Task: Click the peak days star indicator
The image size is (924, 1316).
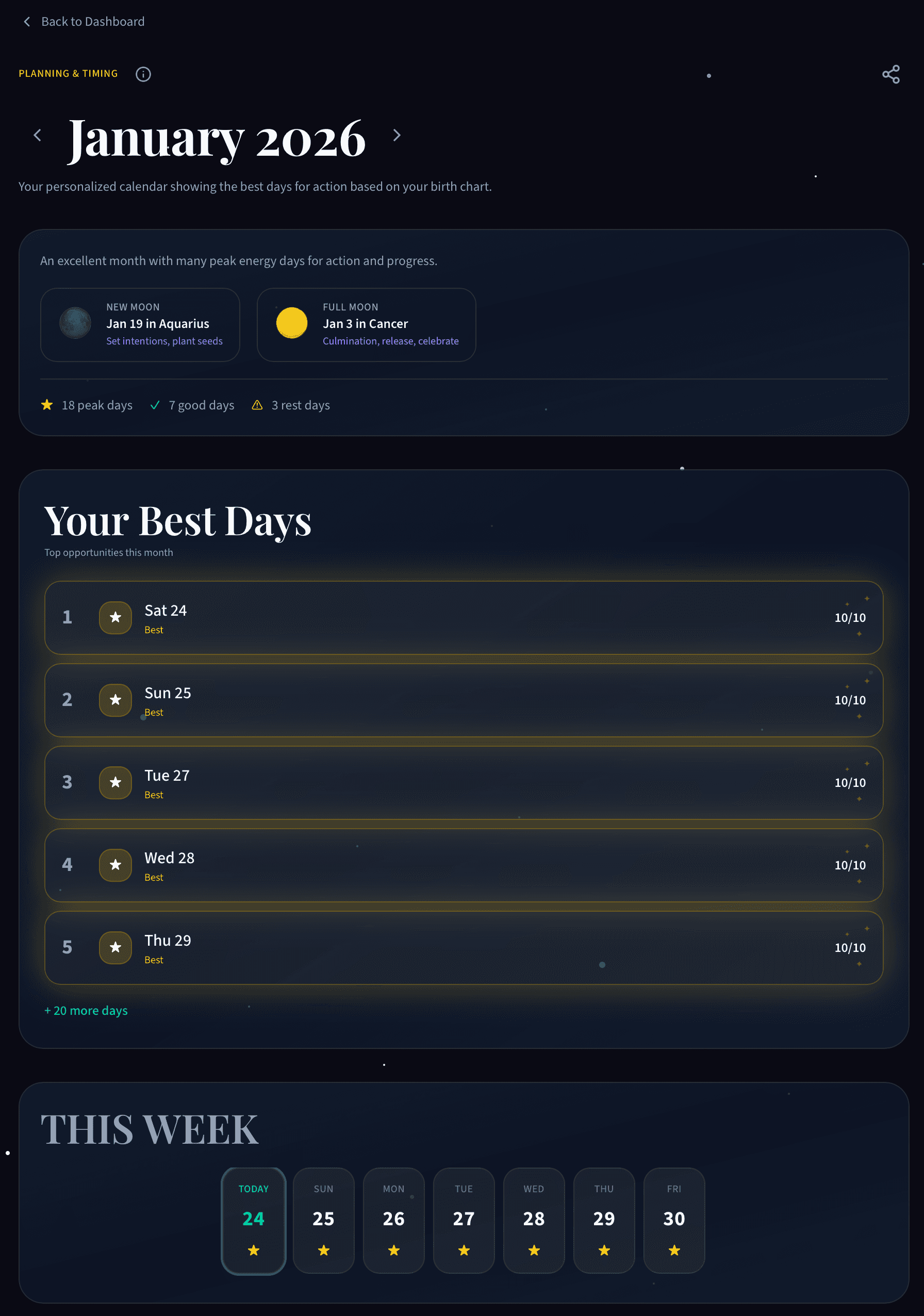Action: point(47,405)
